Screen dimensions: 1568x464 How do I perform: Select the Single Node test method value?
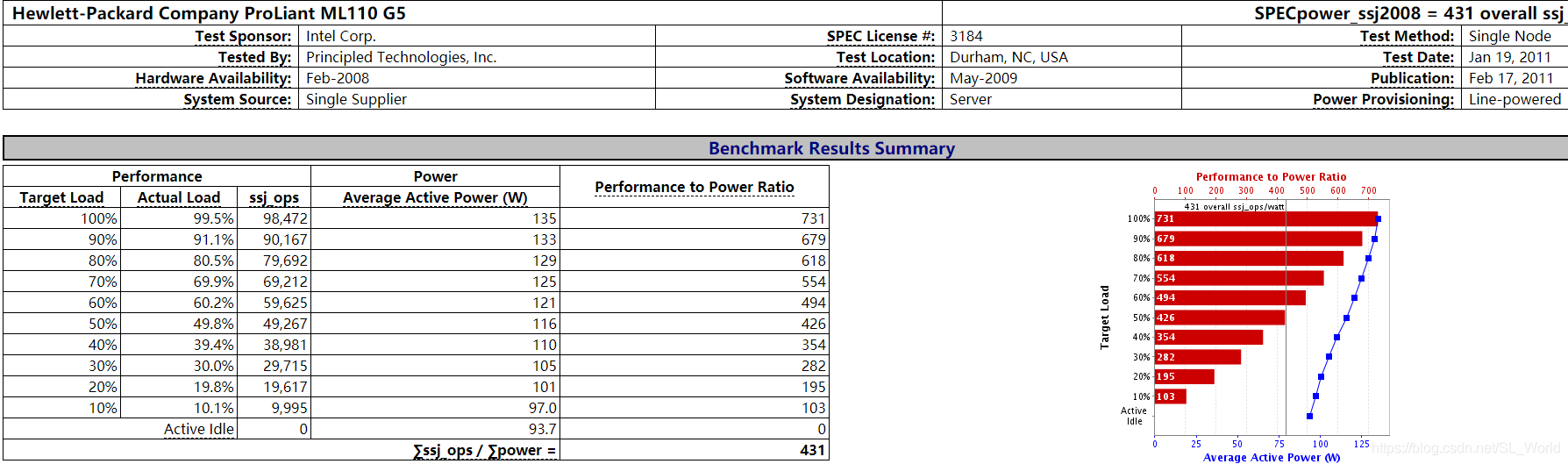[x=1510, y=36]
